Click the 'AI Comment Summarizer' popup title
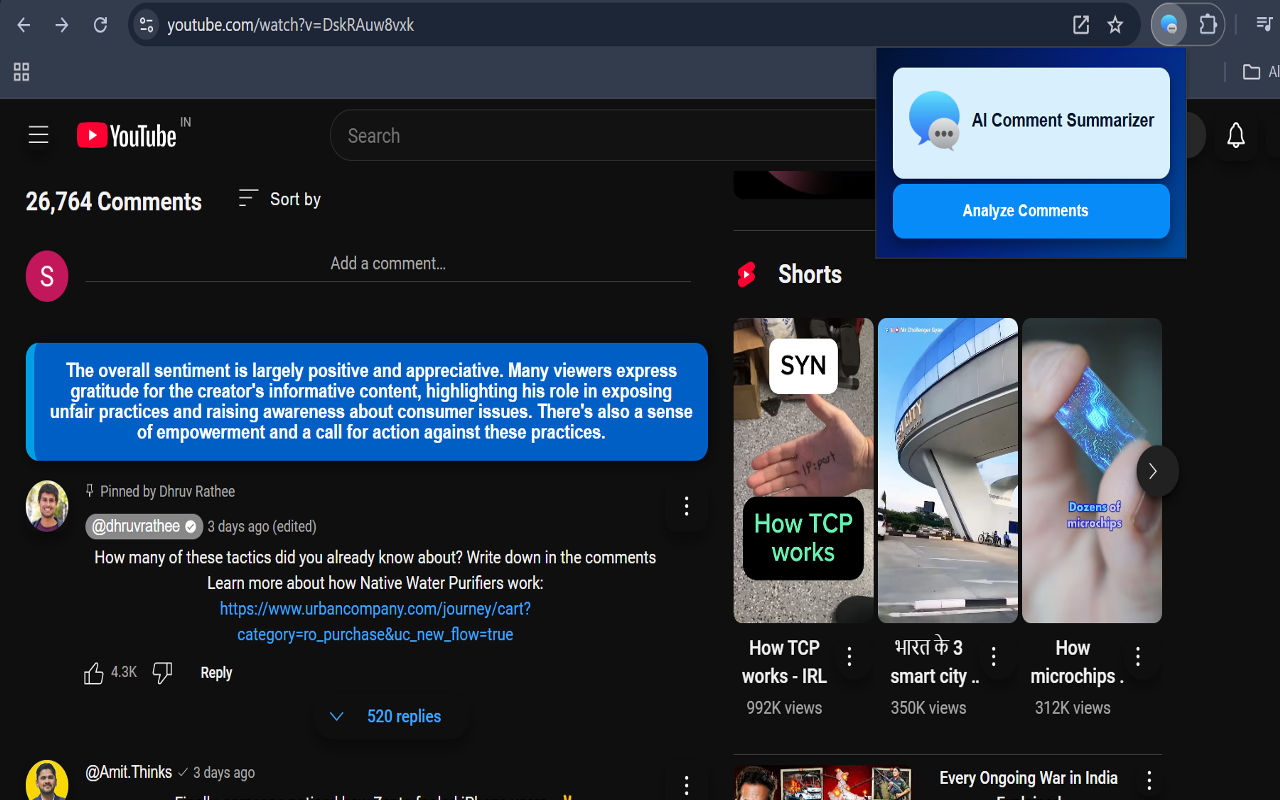 pos(1063,120)
